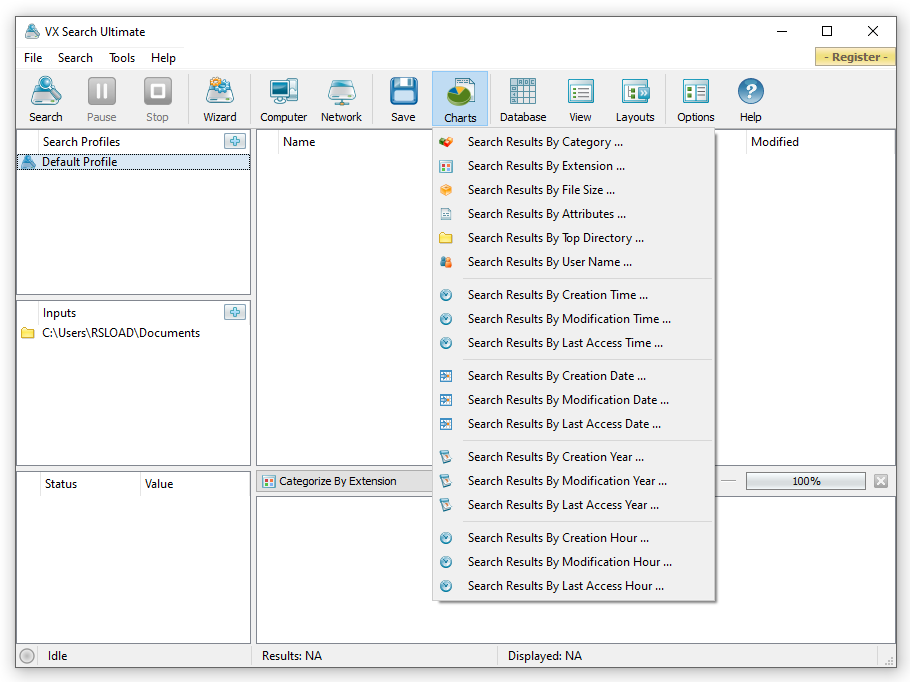Click the 100% progress bar
Image resolution: width=910 pixels, height=682 pixels.
click(806, 481)
